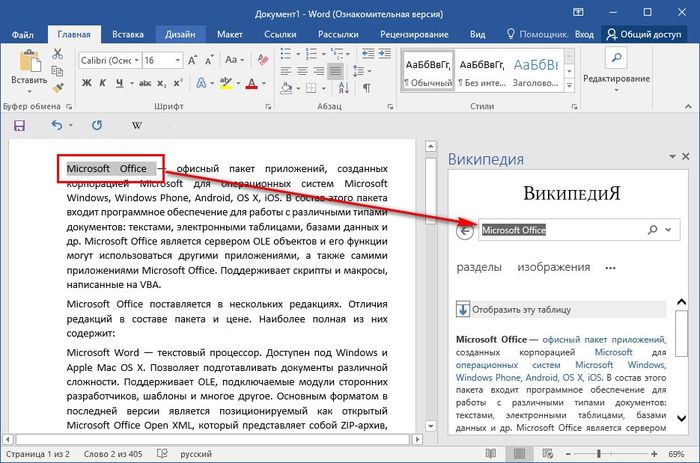
Task: Click the 'Отобразить эту таблицу' link
Action: pyautogui.click(x=520, y=309)
